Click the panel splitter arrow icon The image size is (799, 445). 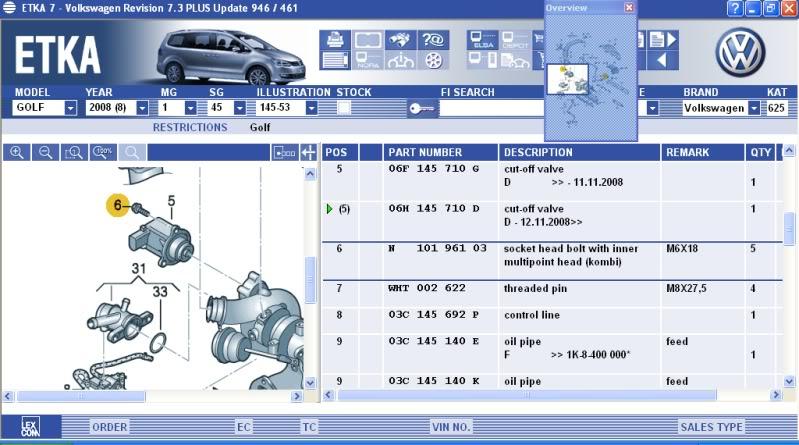[x=309, y=152]
